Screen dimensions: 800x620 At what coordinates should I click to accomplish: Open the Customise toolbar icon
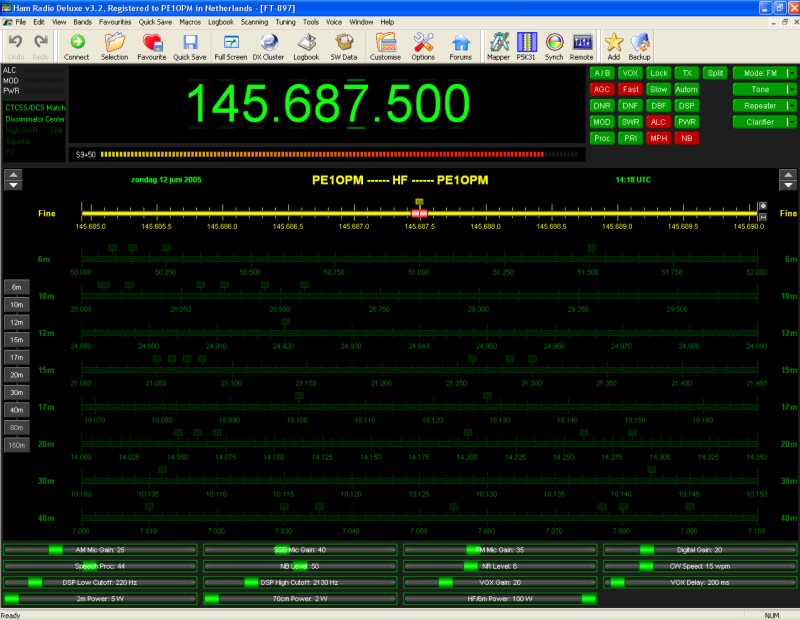(385, 46)
